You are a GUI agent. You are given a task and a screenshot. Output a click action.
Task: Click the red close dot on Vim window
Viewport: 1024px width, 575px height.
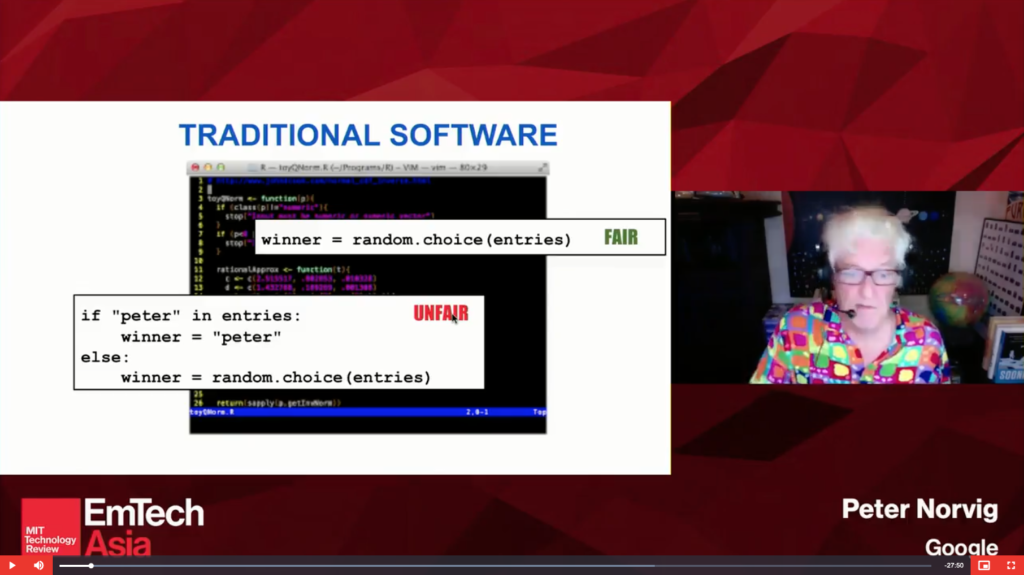[x=196, y=167]
